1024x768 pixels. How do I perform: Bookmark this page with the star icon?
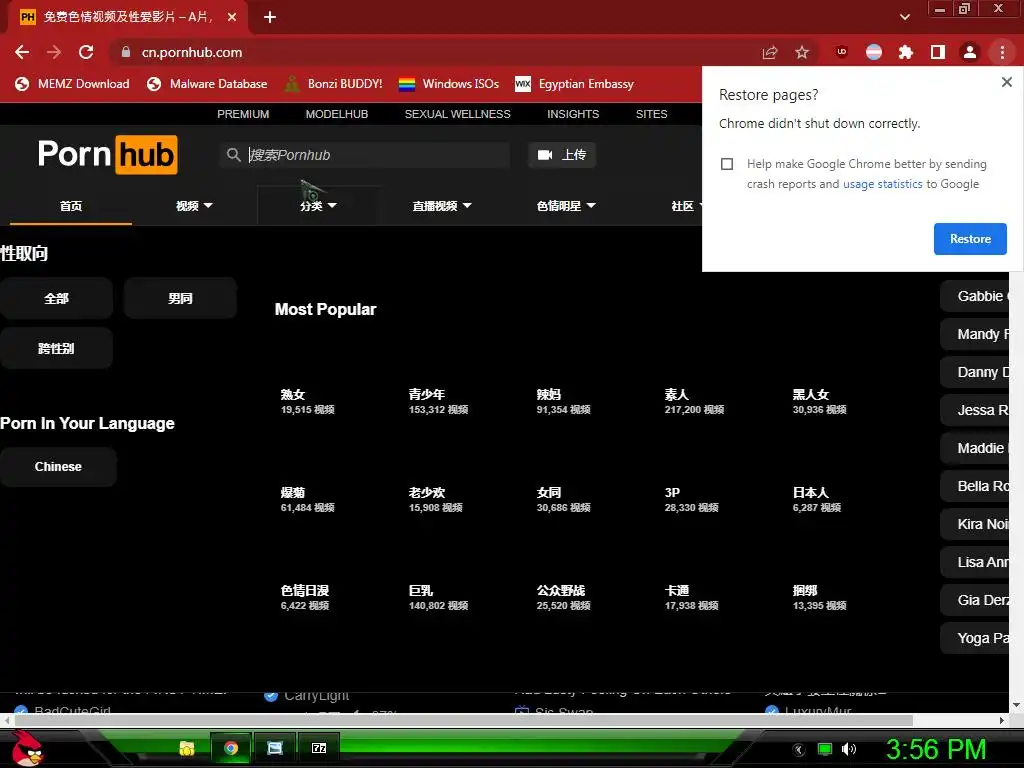coord(802,52)
